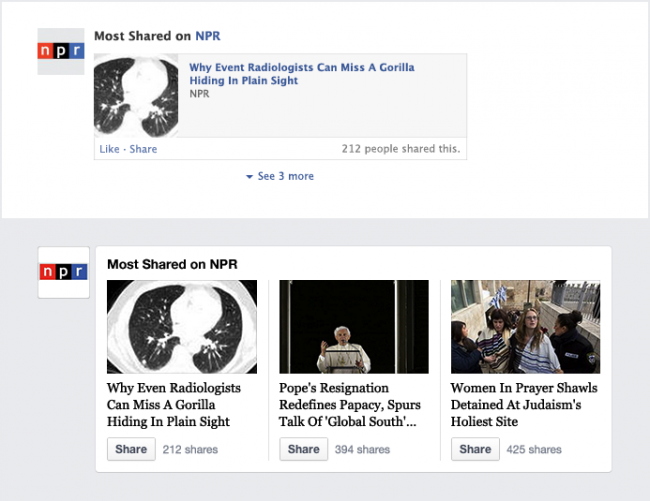Open the NPR link in the top heading
This screenshot has width=650, height=501.
pos(208,36)
